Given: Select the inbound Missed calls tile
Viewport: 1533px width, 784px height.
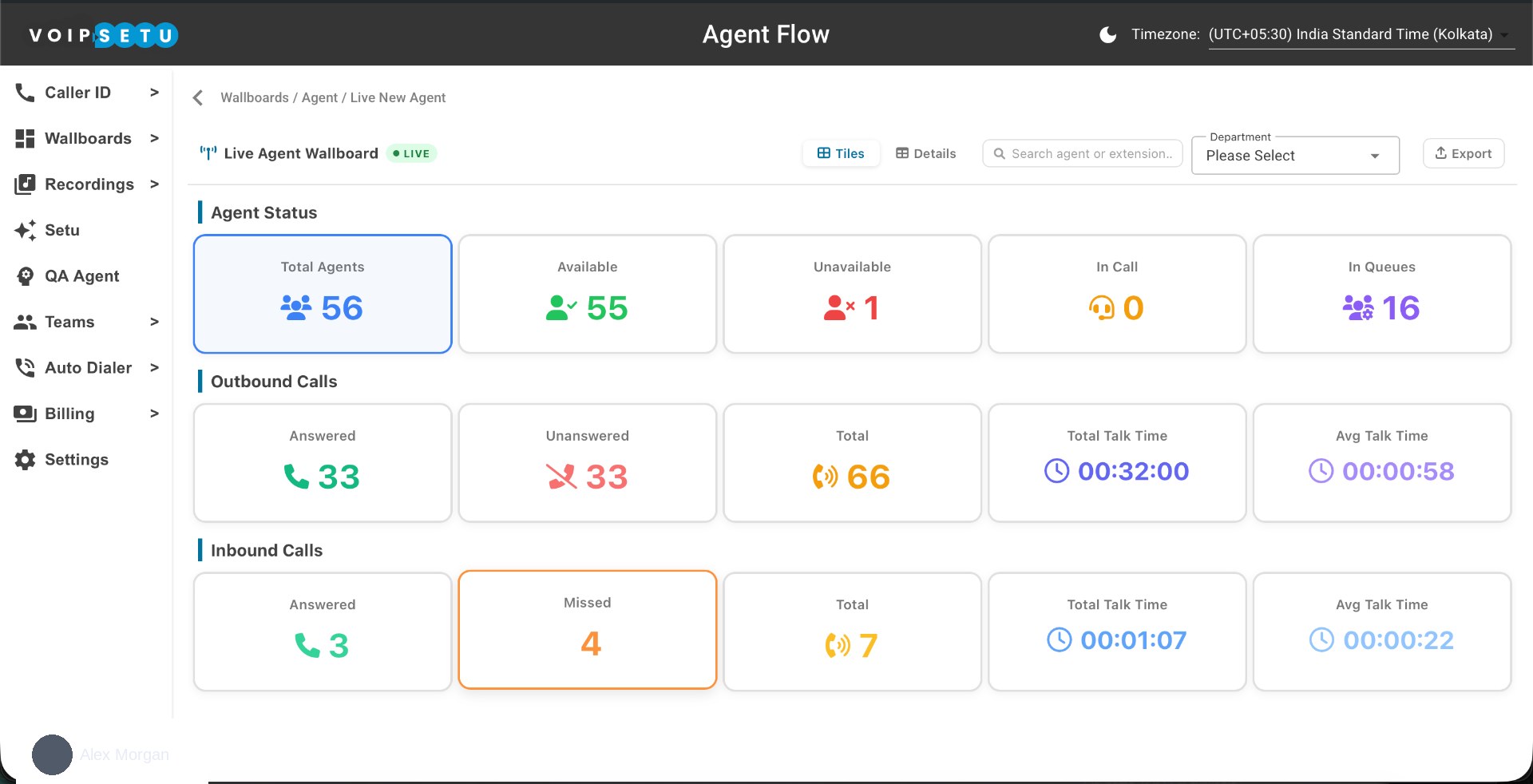Looking at the screenshot, I should point(588,630).
